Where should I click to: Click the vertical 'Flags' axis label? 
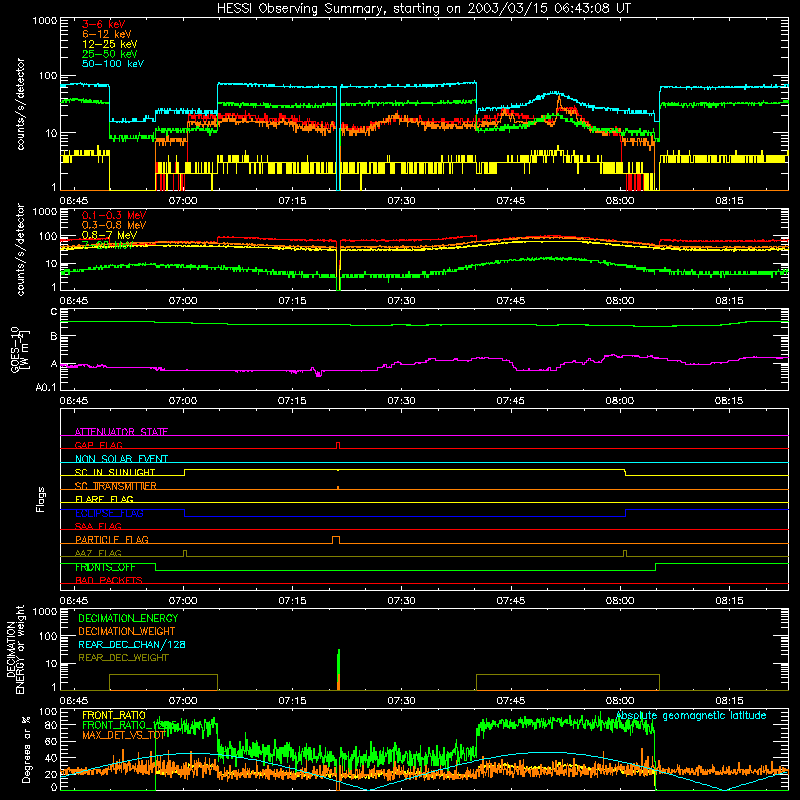[40, 499]
